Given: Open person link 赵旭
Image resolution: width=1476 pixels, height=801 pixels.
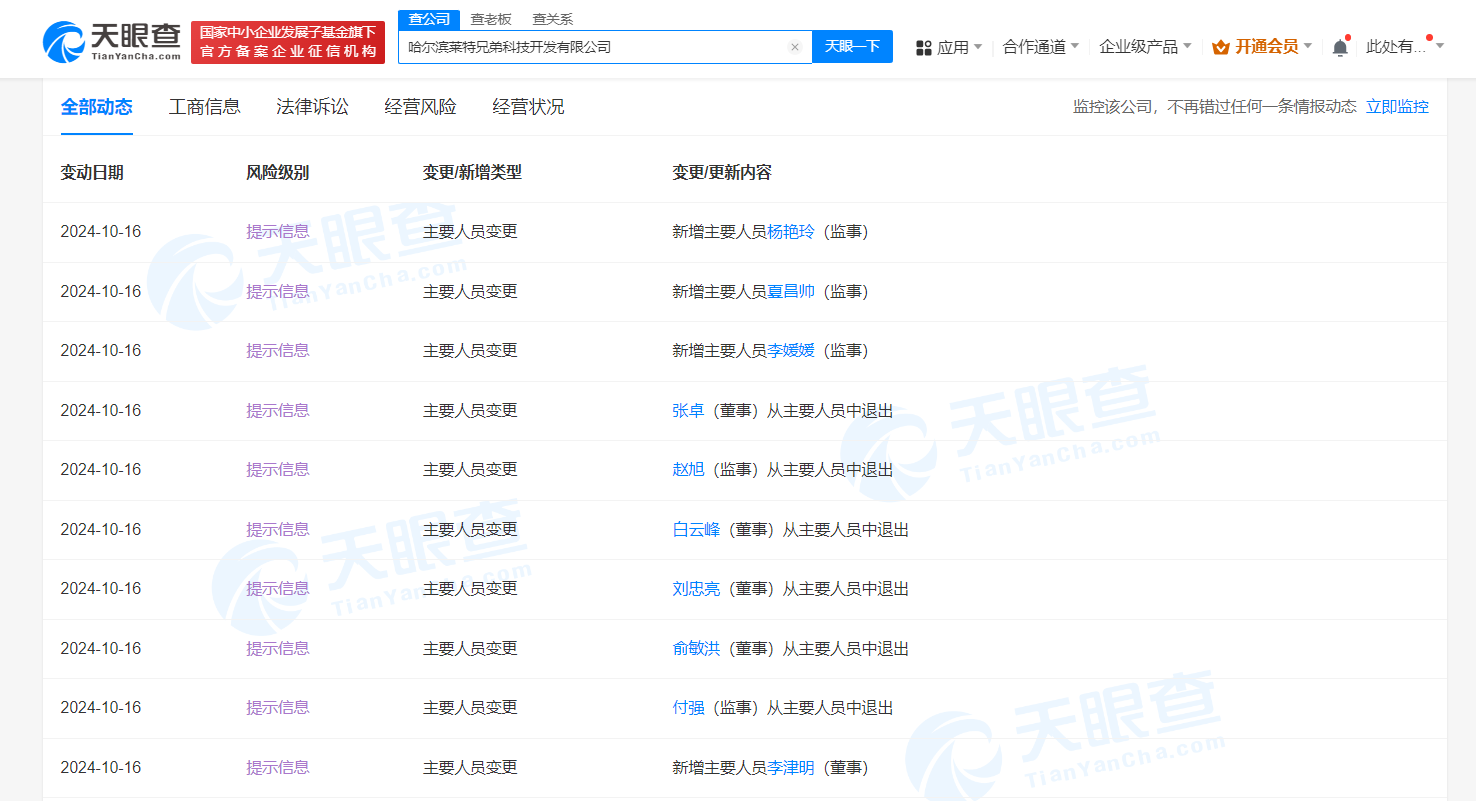Looking at the screenshot, I should click(x=689, y=470).
